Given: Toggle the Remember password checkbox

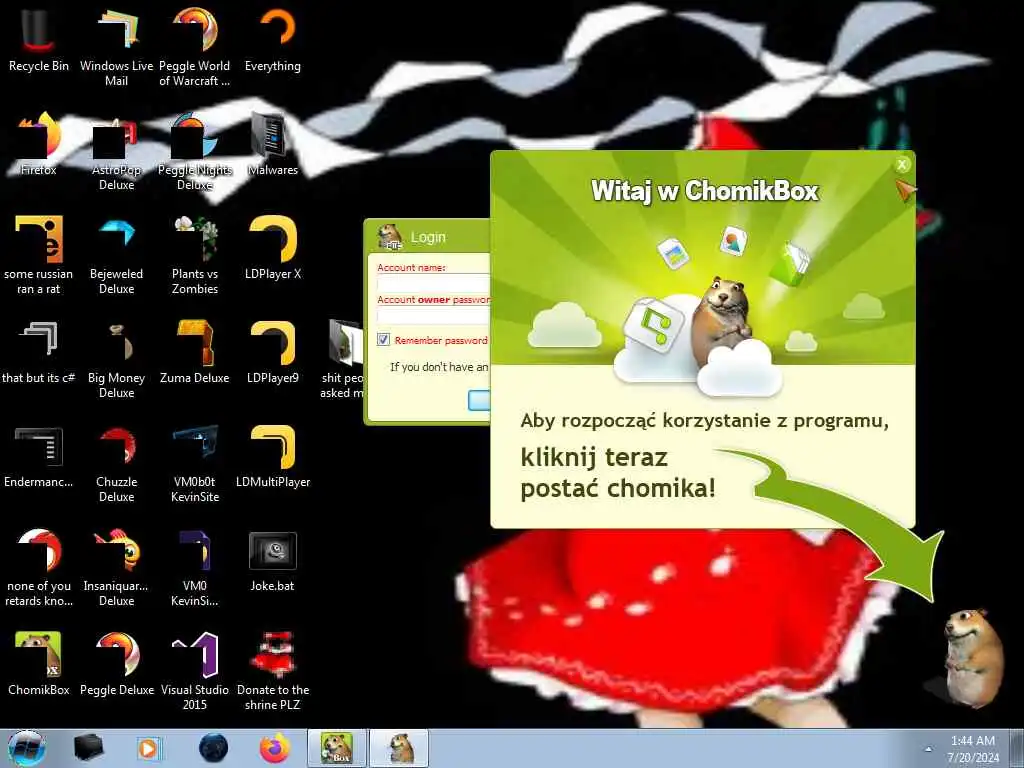Looking at the screenshot, I should pos(383,340).
